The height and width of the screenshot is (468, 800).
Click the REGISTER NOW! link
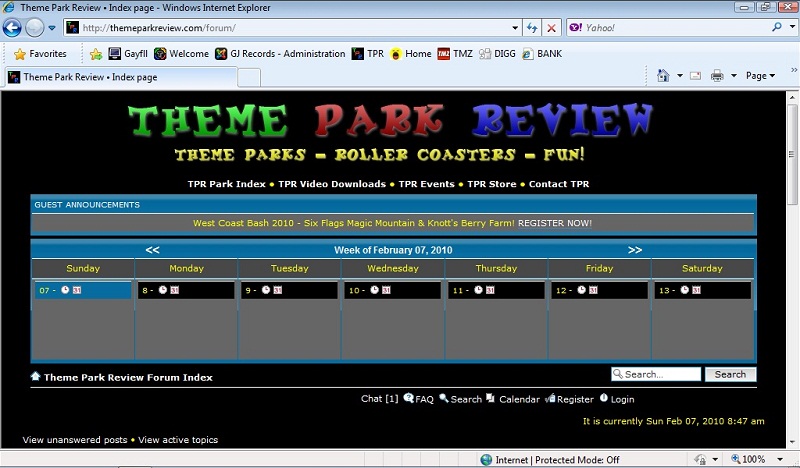(555, 223)
